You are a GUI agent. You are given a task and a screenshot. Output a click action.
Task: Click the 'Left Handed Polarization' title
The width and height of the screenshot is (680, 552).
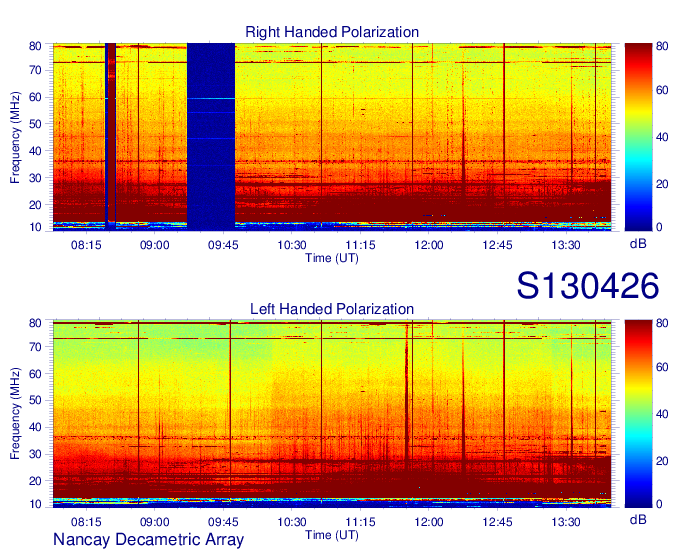coord(332,309)
